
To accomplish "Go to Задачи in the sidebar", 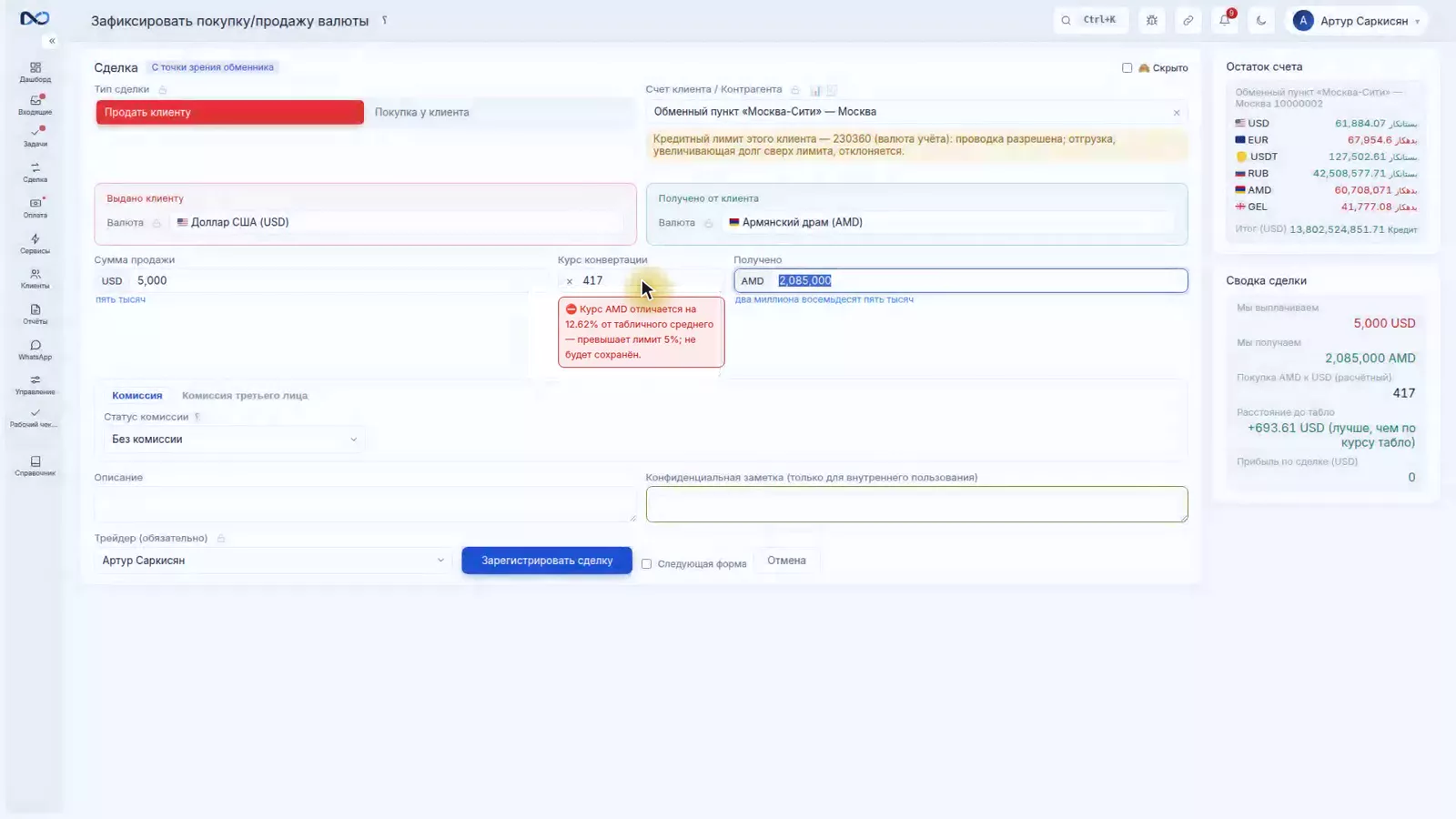I will click(35, 136).
